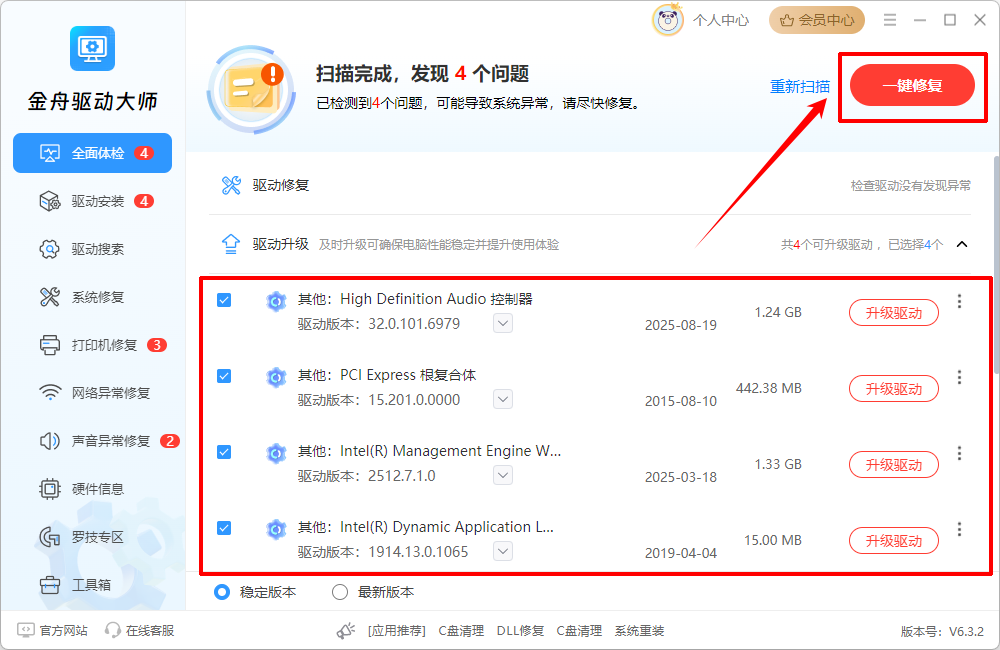Viewport: 1000px width, 650px height.
Task: Uncheck PCI Express 根复合体 checkbox
Action: click(224, 376)
